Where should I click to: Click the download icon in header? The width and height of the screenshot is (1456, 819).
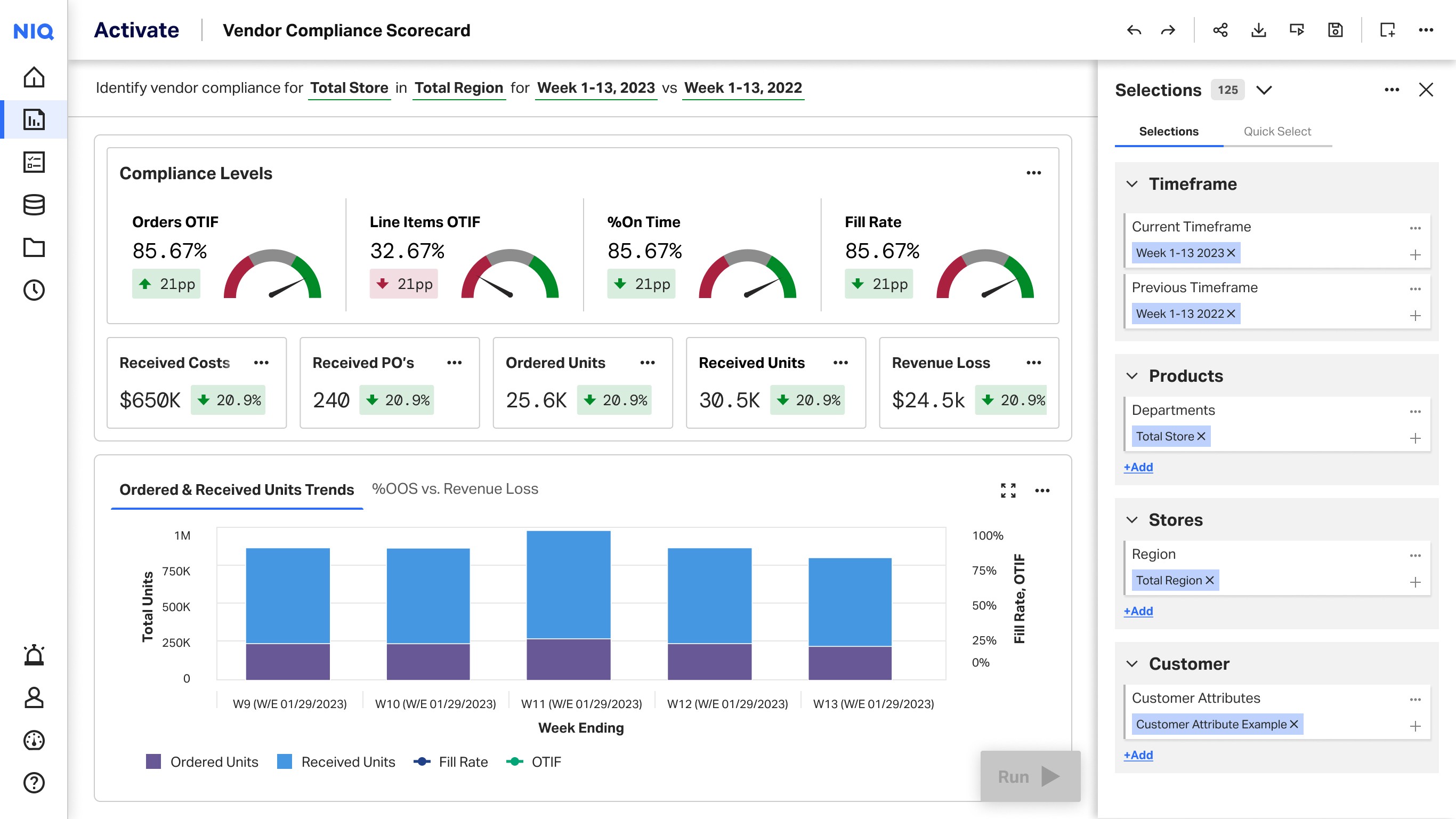point(1258,30)
